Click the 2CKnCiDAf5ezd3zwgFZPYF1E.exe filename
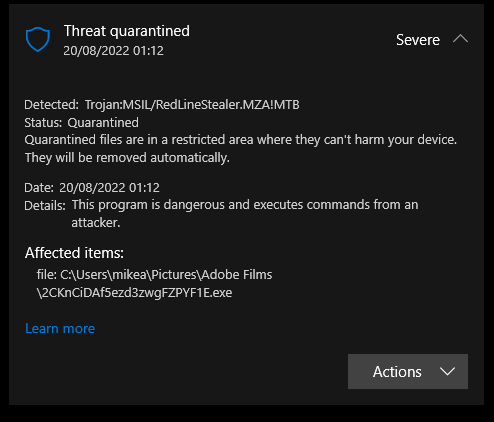 pos(134,293)
